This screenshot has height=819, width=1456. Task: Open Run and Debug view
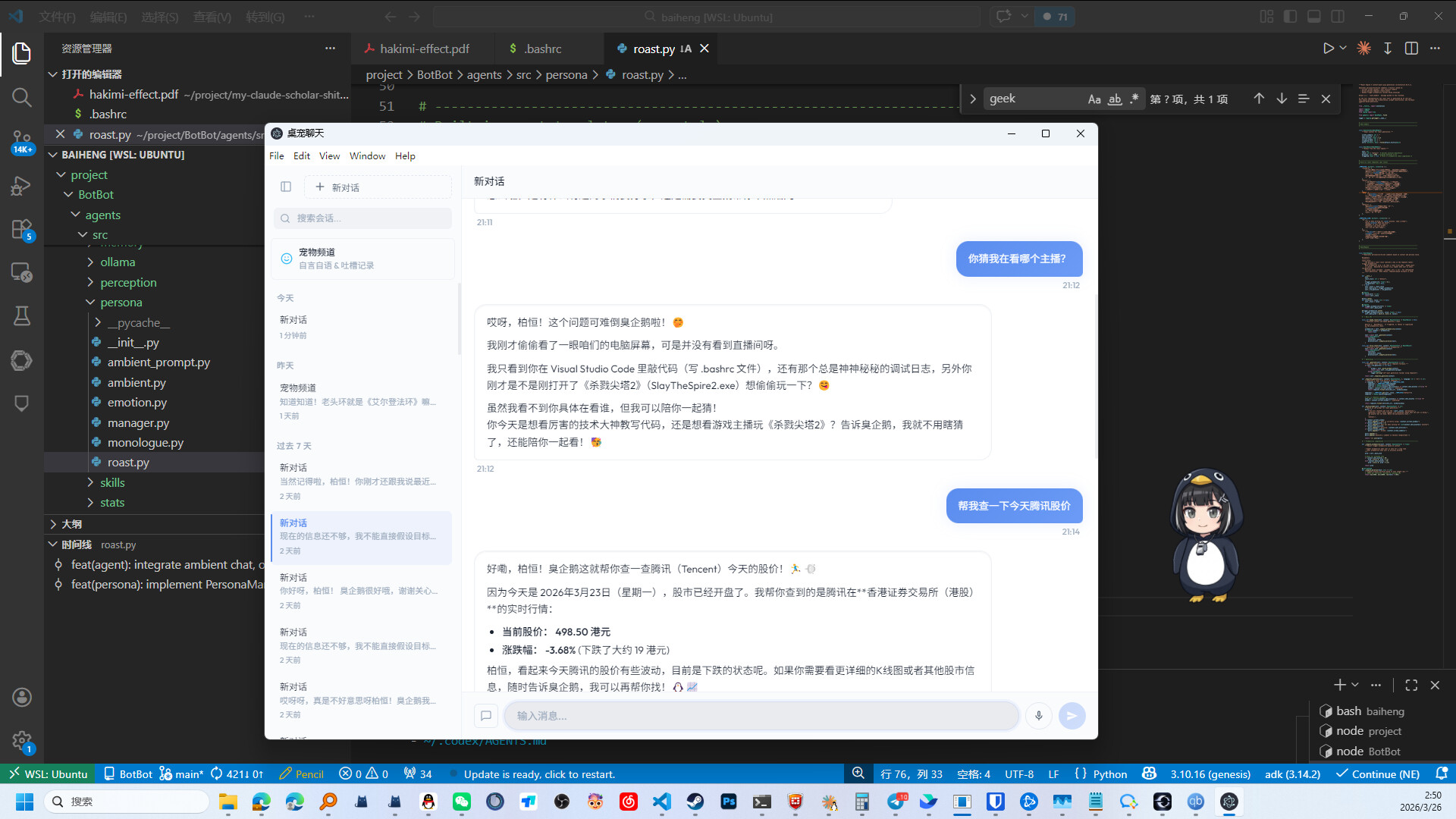(21, 186)
